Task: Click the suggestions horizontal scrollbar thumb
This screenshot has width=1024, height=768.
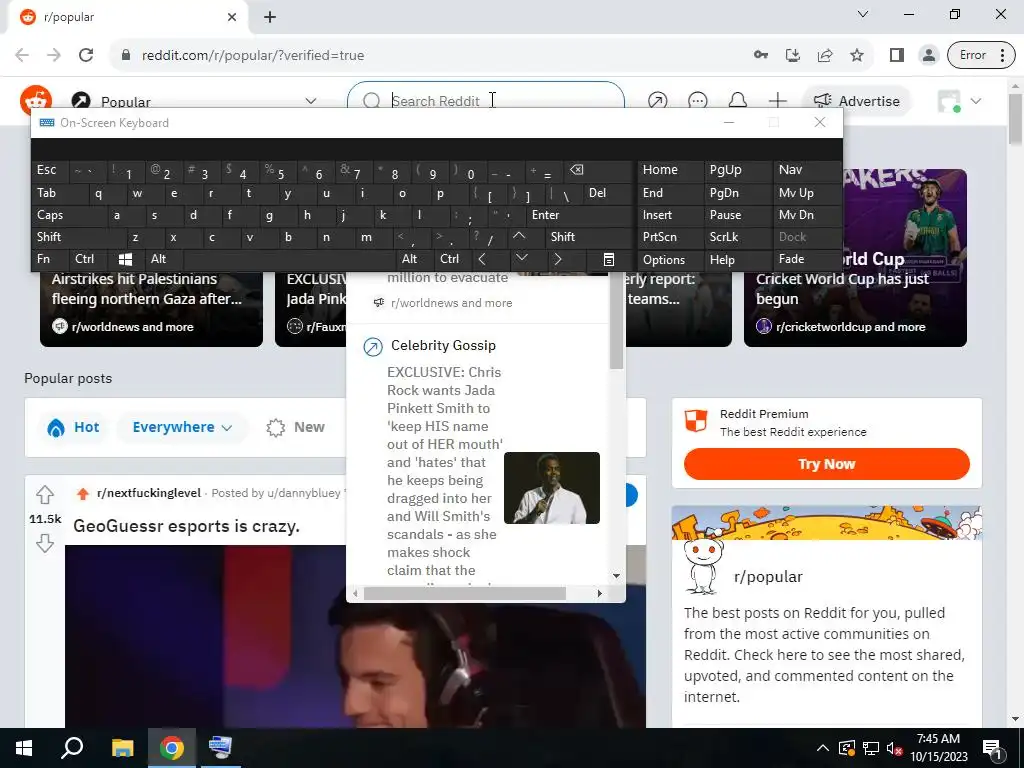Action: click(x=464, y=594)
